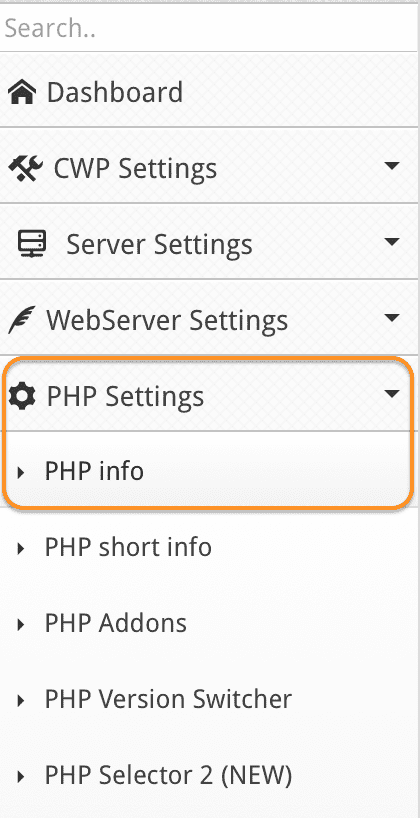Click into the Search input field
Image resolution: width=420 pixels, height=818 pixels.
pos(210,28)
